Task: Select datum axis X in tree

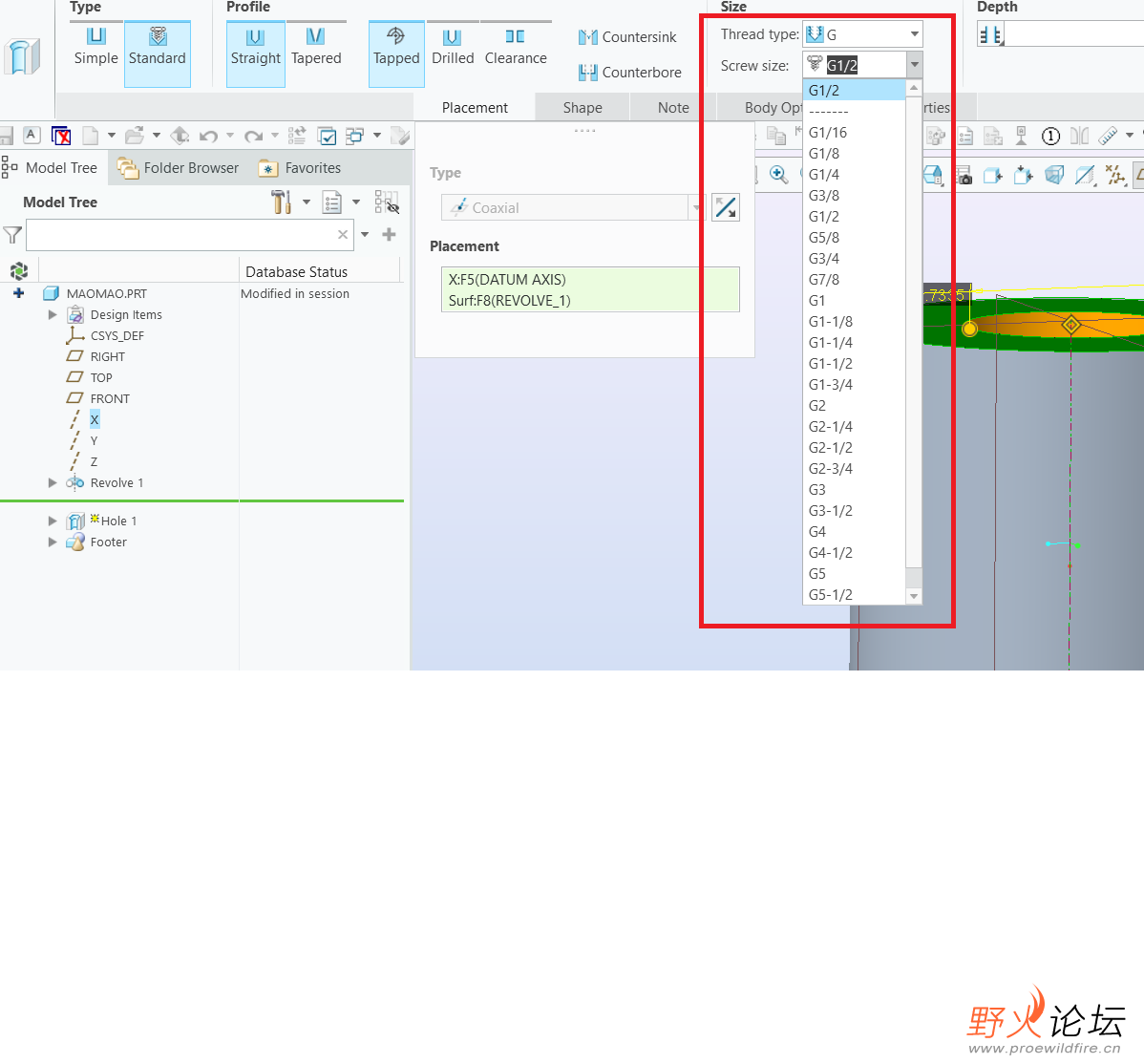Action: pyautogui.click(x=95, y=419)
